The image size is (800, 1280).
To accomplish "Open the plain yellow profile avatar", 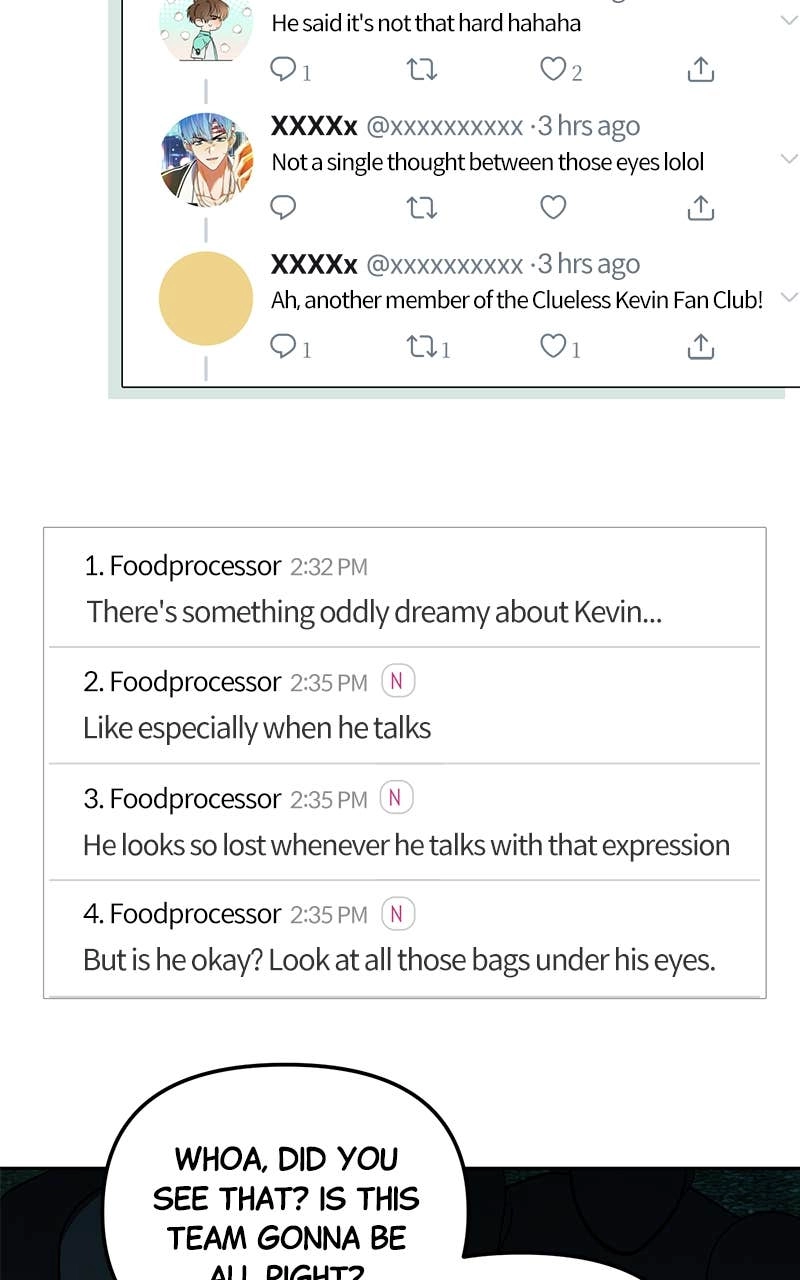I will (206, 298).
